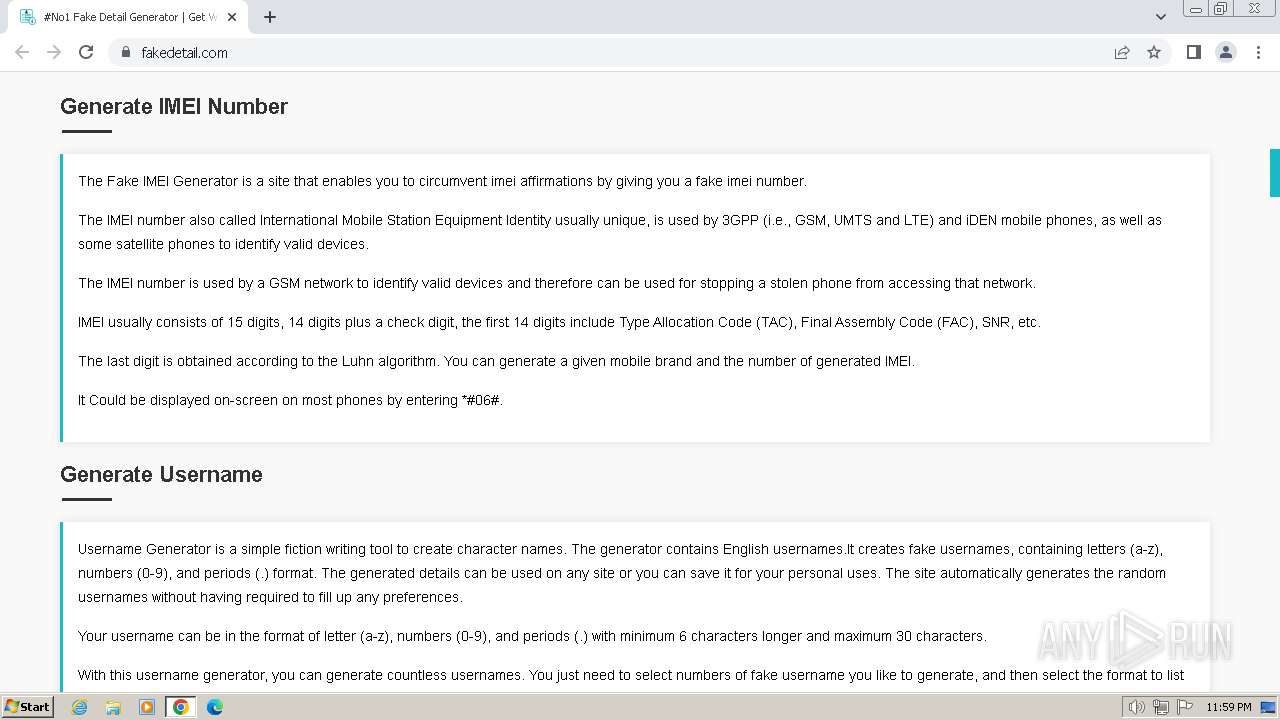The width and height of the screenshot is (1280, 720).
Task: Close the Fake Detail Generator tab
Action: pyautogui.click(x=232, y=17)
